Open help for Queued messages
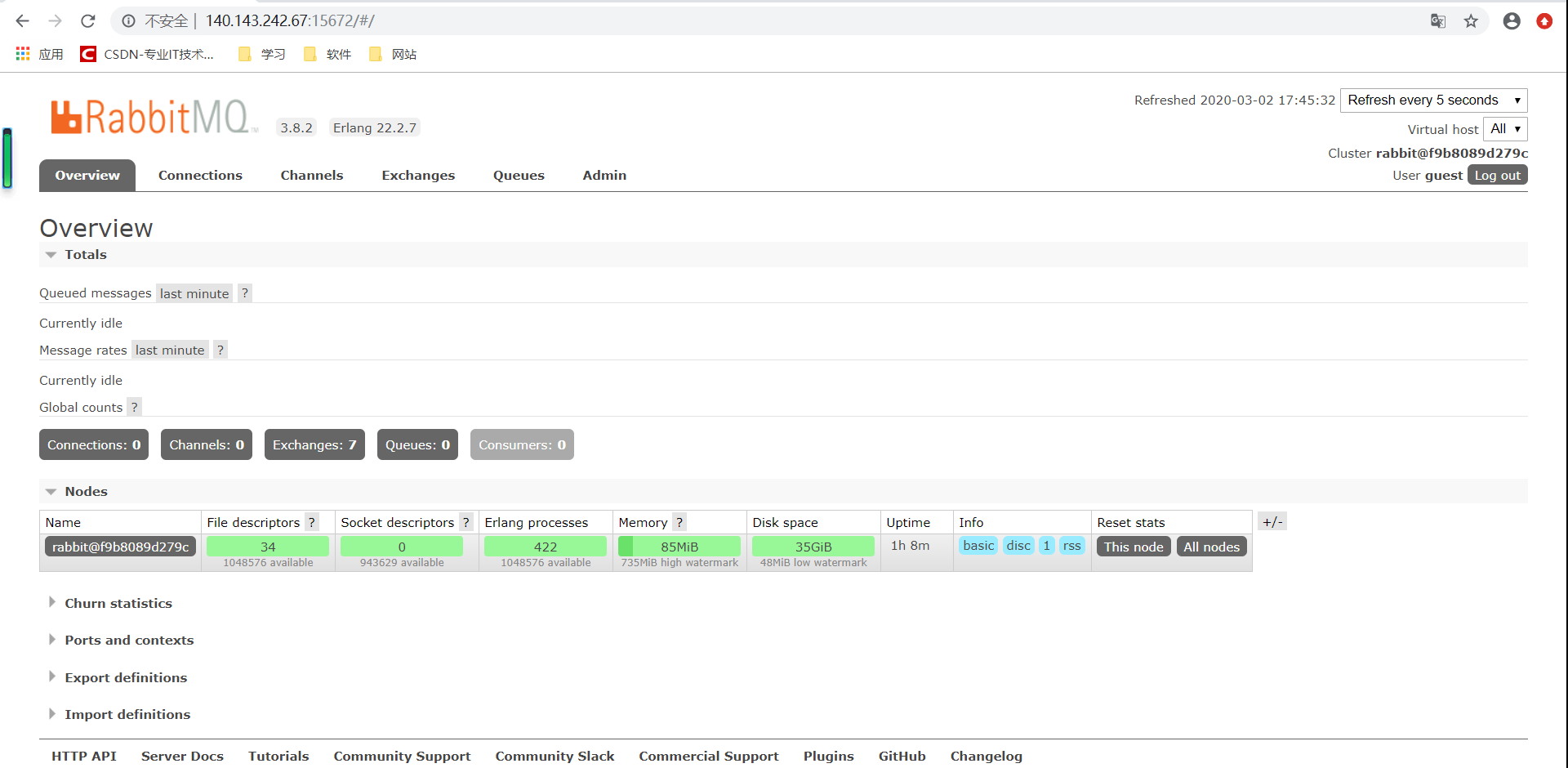Image resolution: width=1568 pixels, height=768 pixels. (x=244, y=292)
